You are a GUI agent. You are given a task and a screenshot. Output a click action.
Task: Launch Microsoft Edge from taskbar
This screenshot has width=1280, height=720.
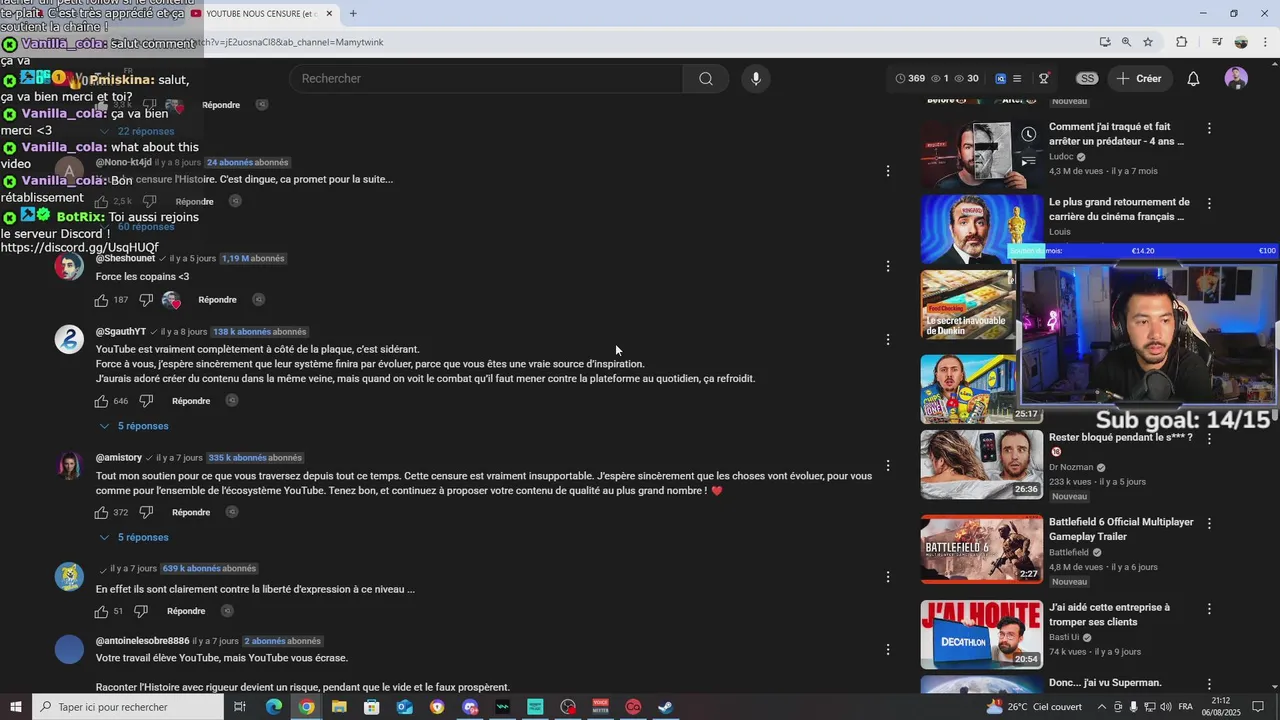(273, 707)
